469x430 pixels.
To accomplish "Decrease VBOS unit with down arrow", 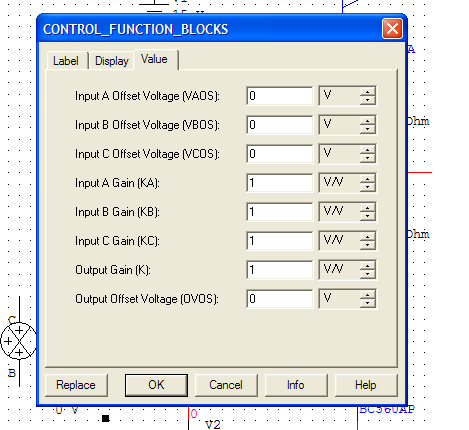I will tap(368, 129).
